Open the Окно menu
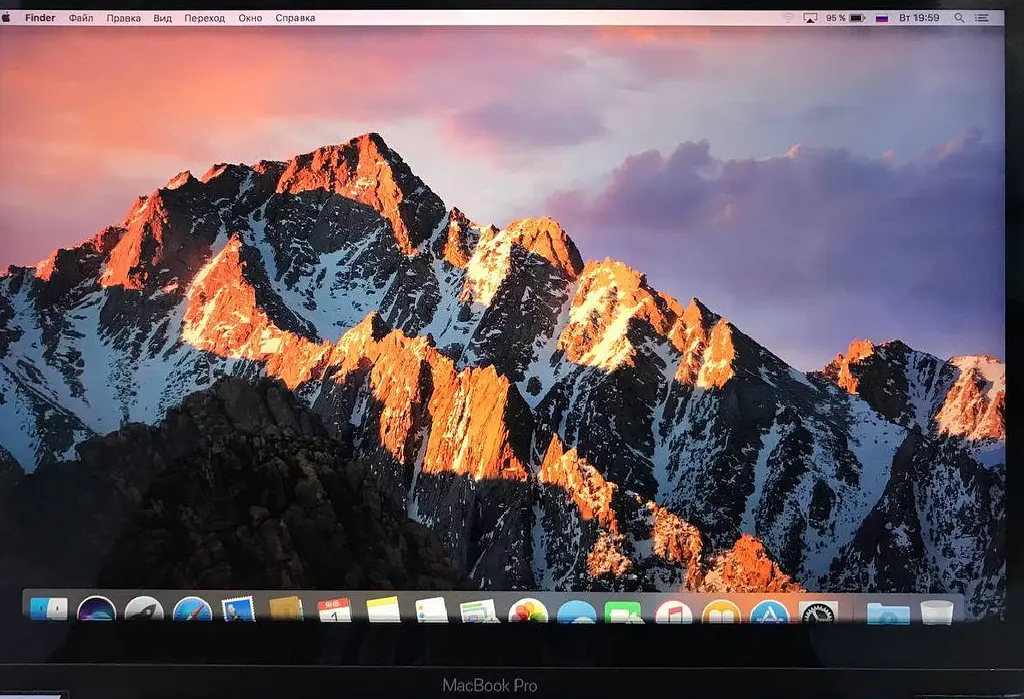 click(x=250, y=18)
